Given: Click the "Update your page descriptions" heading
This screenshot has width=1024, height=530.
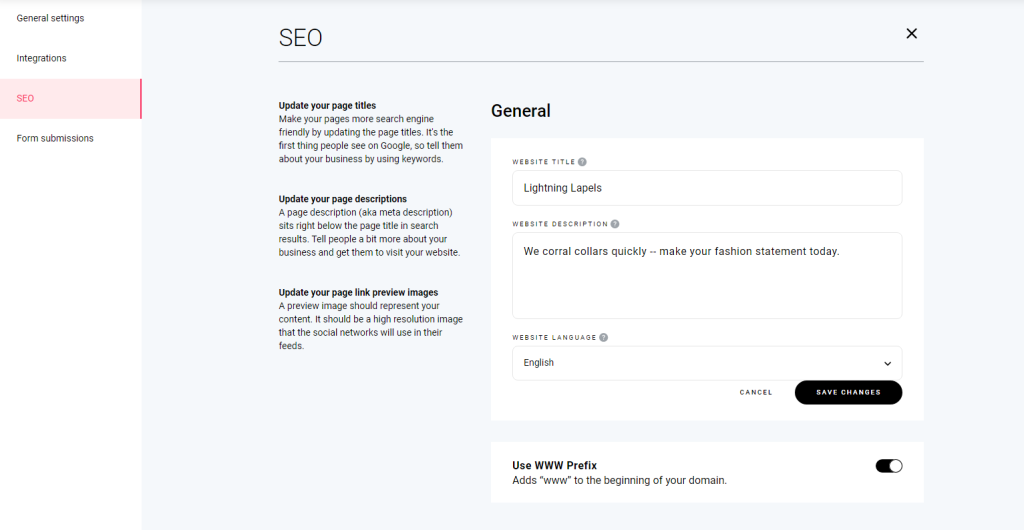Looking at the screenshot, I should tap(342, 199).
